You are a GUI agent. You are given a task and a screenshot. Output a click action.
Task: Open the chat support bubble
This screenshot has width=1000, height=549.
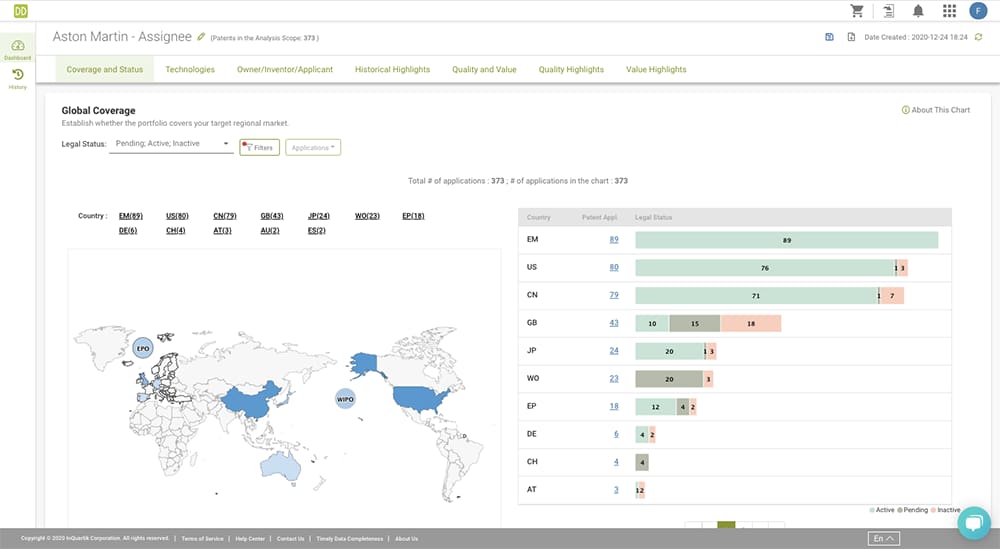[x=973, y=523]
